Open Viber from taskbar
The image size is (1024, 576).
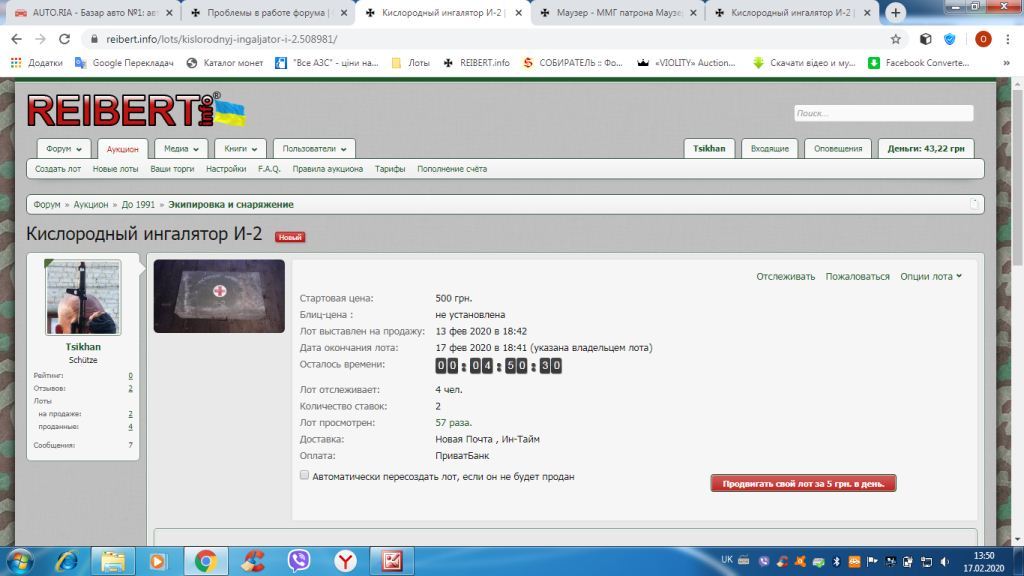click(298, 561)
